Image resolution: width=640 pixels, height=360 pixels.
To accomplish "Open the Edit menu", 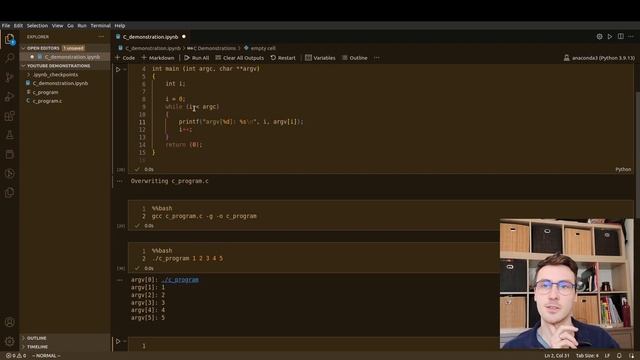I will click(x=18, y=25).
